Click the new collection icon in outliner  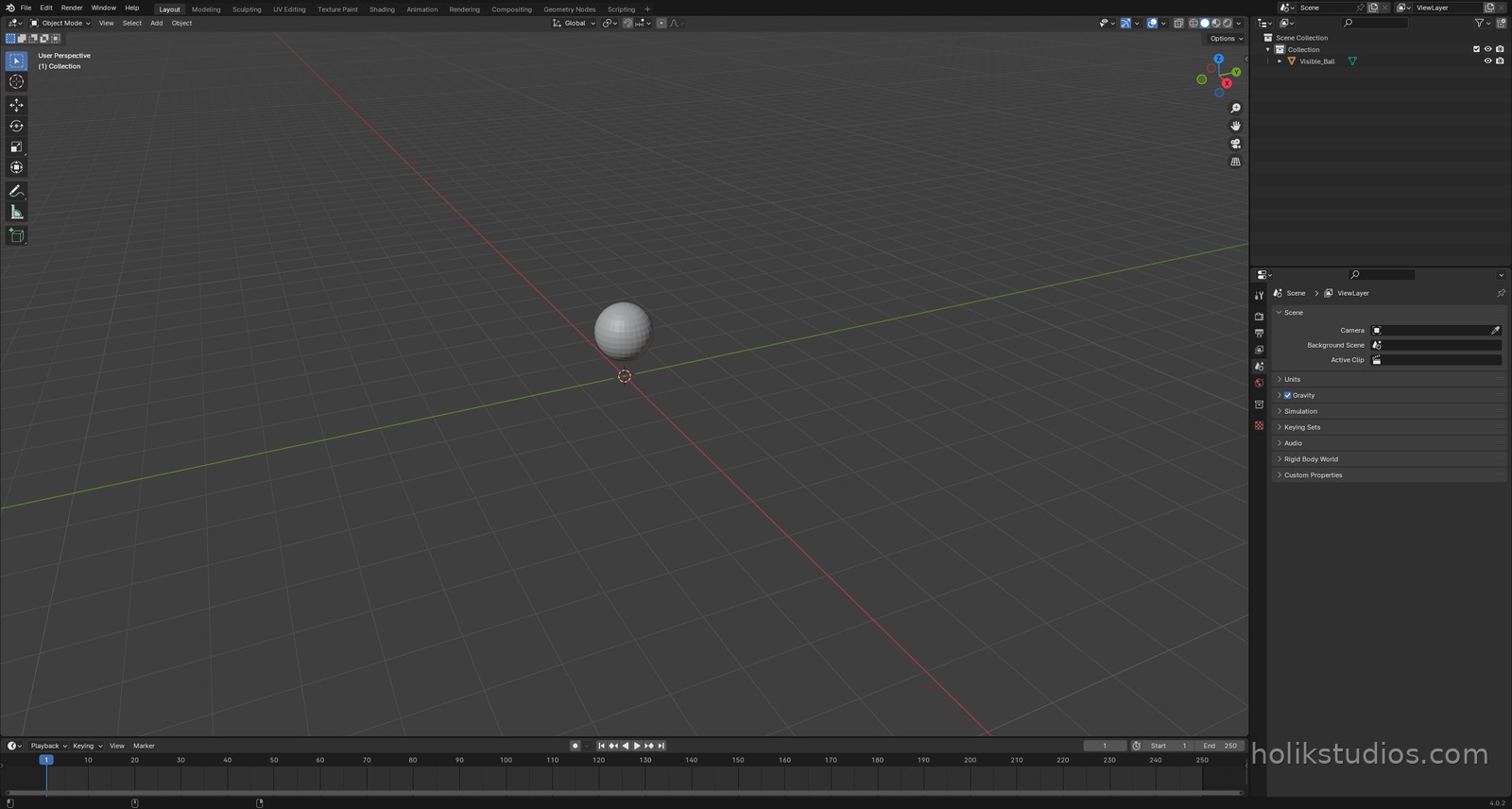[x=1501, y=23]
